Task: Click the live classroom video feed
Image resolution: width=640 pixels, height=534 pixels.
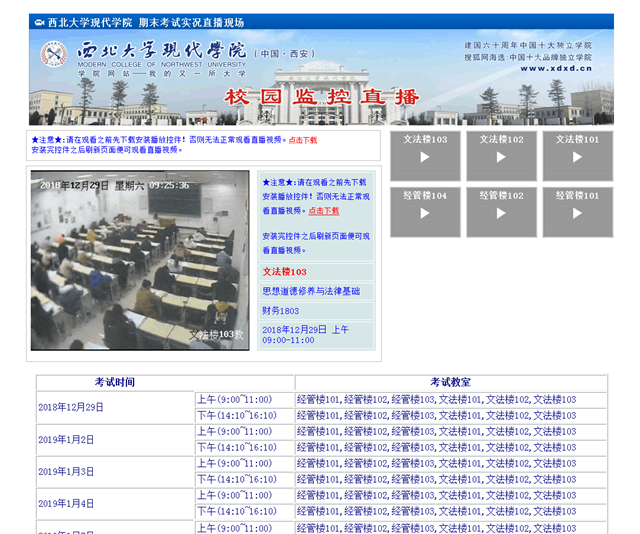Action: (140, 260)
